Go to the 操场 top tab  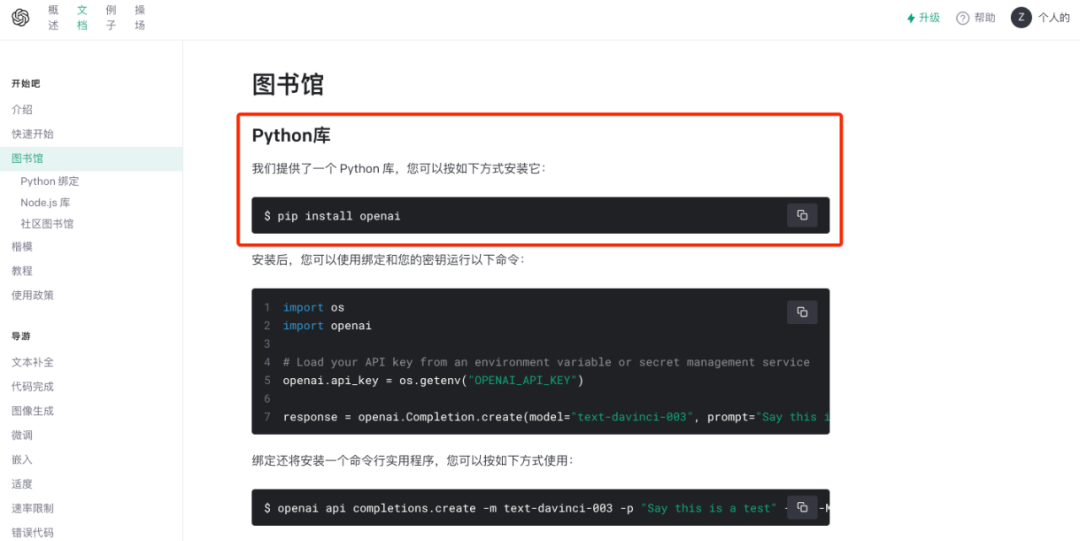tap(140, 18)
